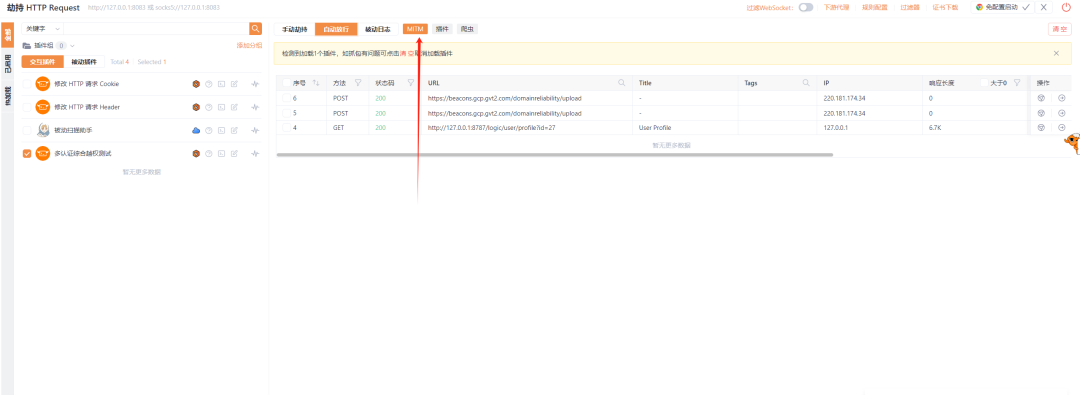This screenshot has height=395, width=1080.
Task: Select the 已启用 vertical sidebar tab
Action: 8,63
